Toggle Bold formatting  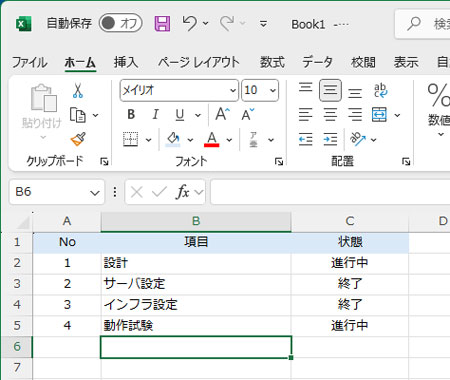(x=131, y=115)
